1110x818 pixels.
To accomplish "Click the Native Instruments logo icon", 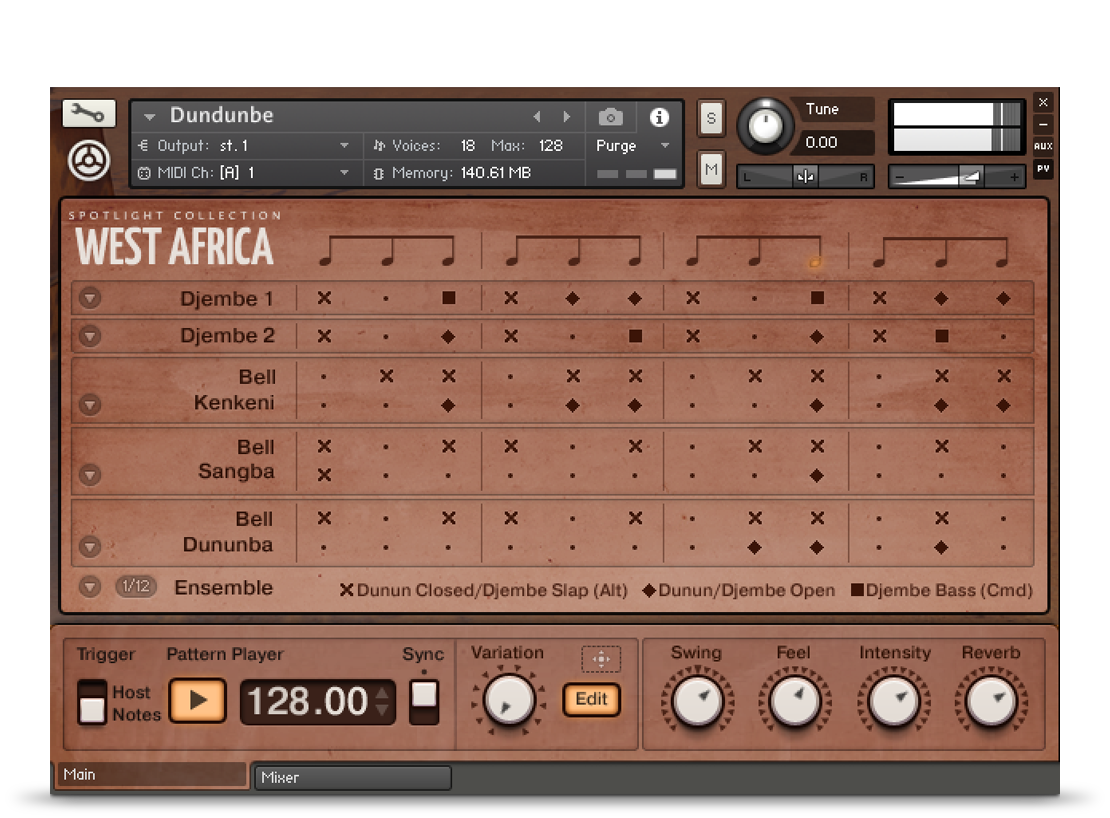I will 88,160.
